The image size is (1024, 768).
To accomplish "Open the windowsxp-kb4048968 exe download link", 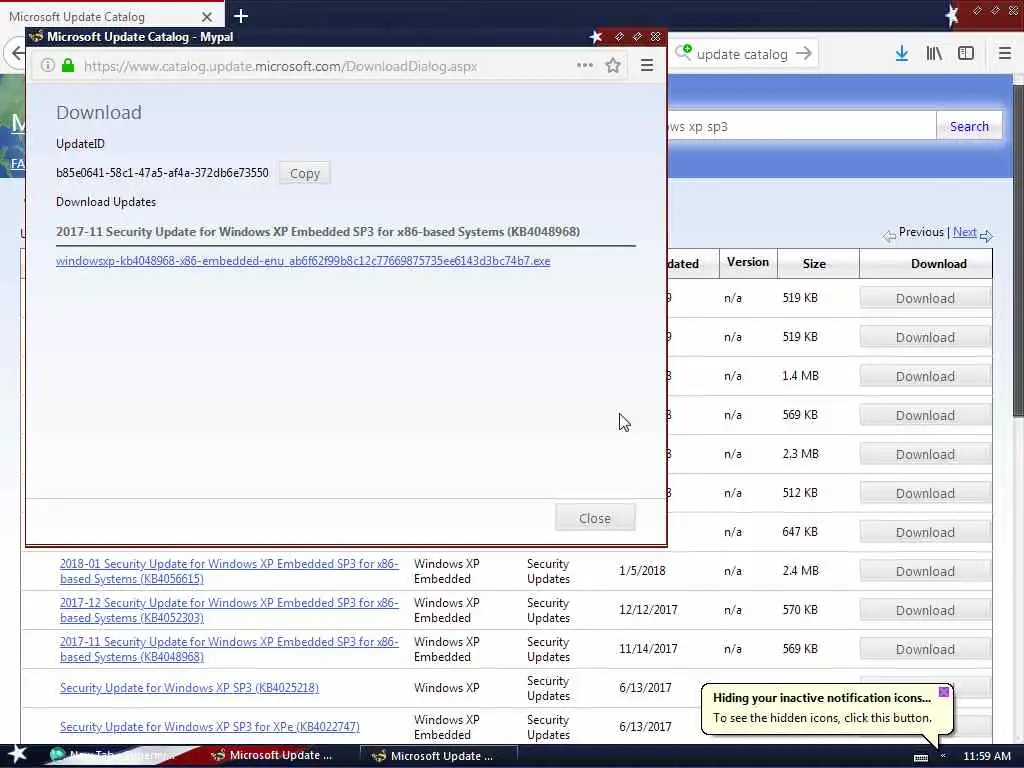I will point(303,261).
